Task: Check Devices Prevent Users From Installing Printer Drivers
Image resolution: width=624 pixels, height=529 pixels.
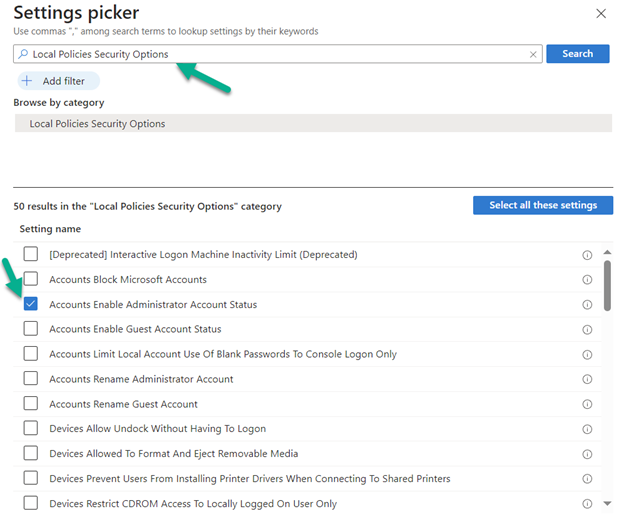Action: pos(31,478)
